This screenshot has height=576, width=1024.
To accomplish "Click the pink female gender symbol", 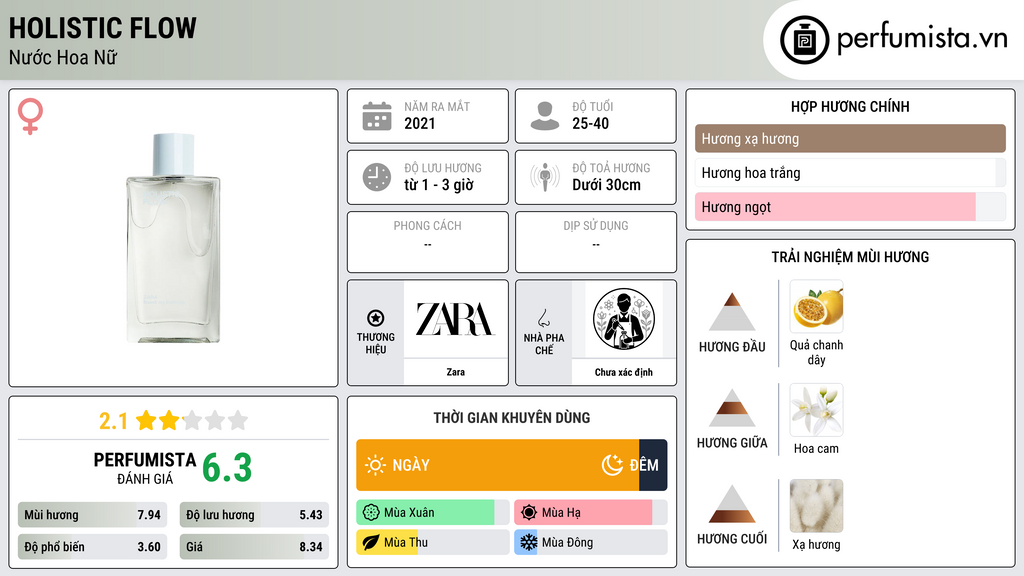I will (x=30, y=116).
